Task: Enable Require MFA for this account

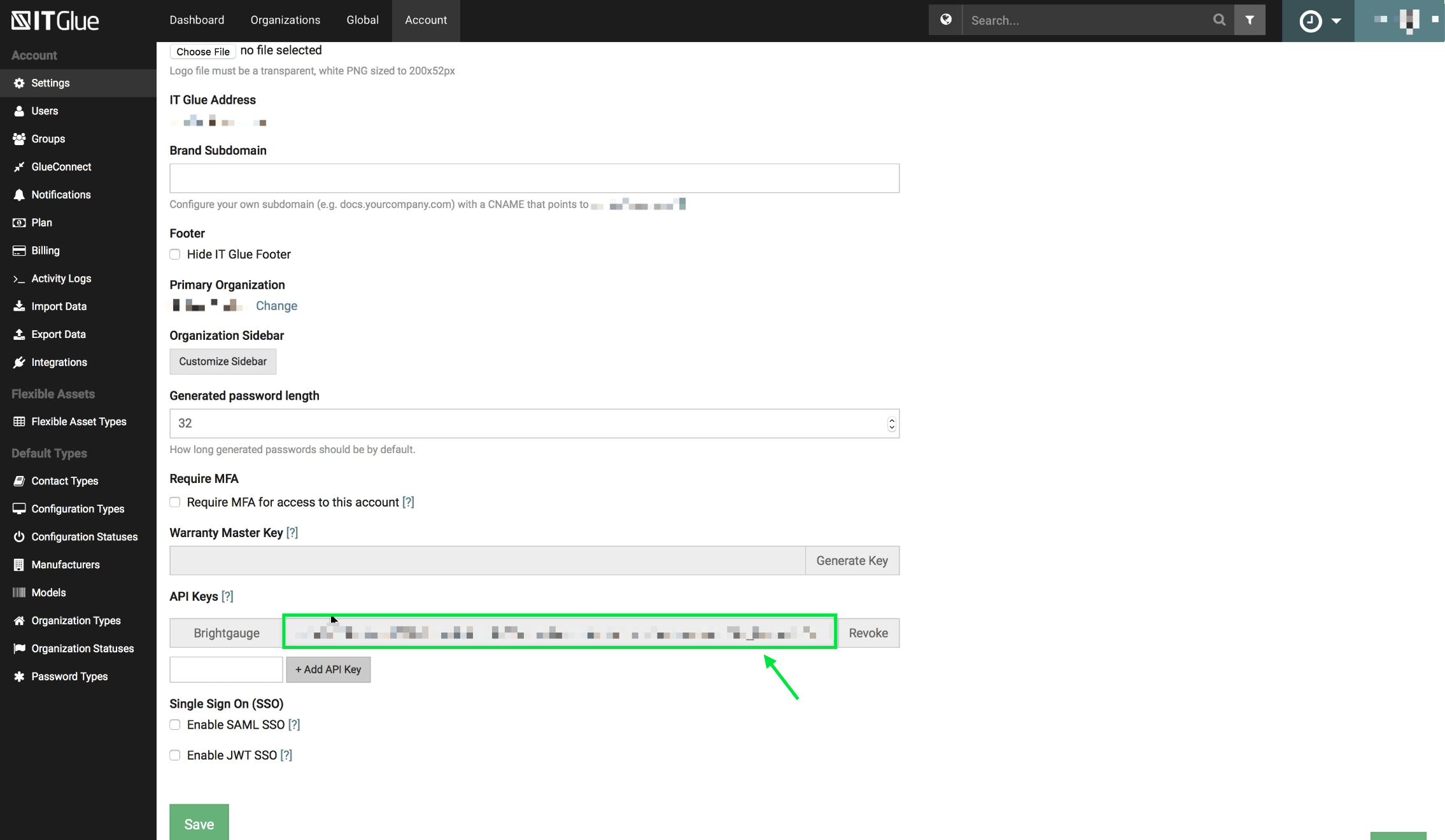Action: (175, 502)
